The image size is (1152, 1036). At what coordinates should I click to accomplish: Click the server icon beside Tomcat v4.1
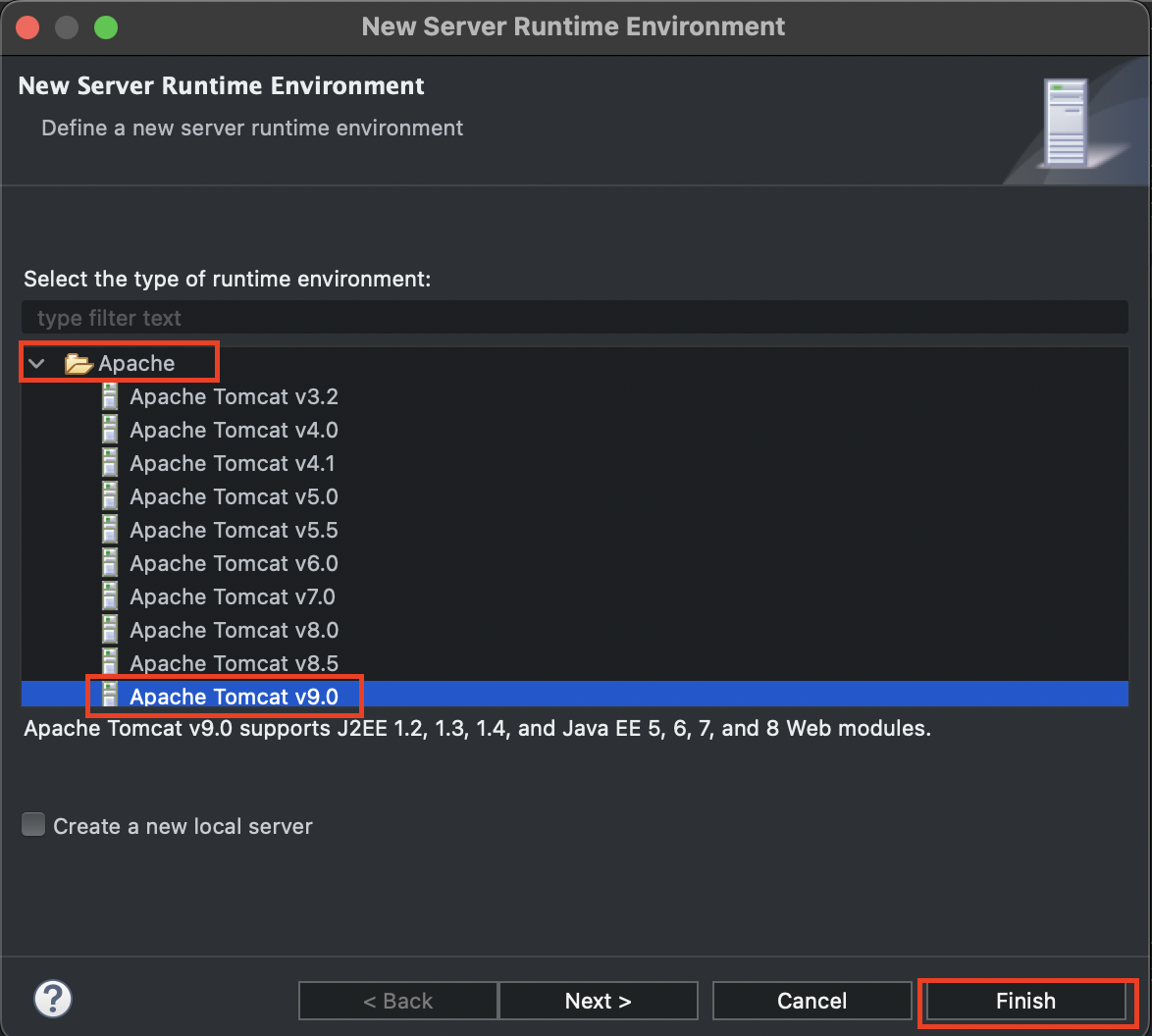click(x=110, y=463)
